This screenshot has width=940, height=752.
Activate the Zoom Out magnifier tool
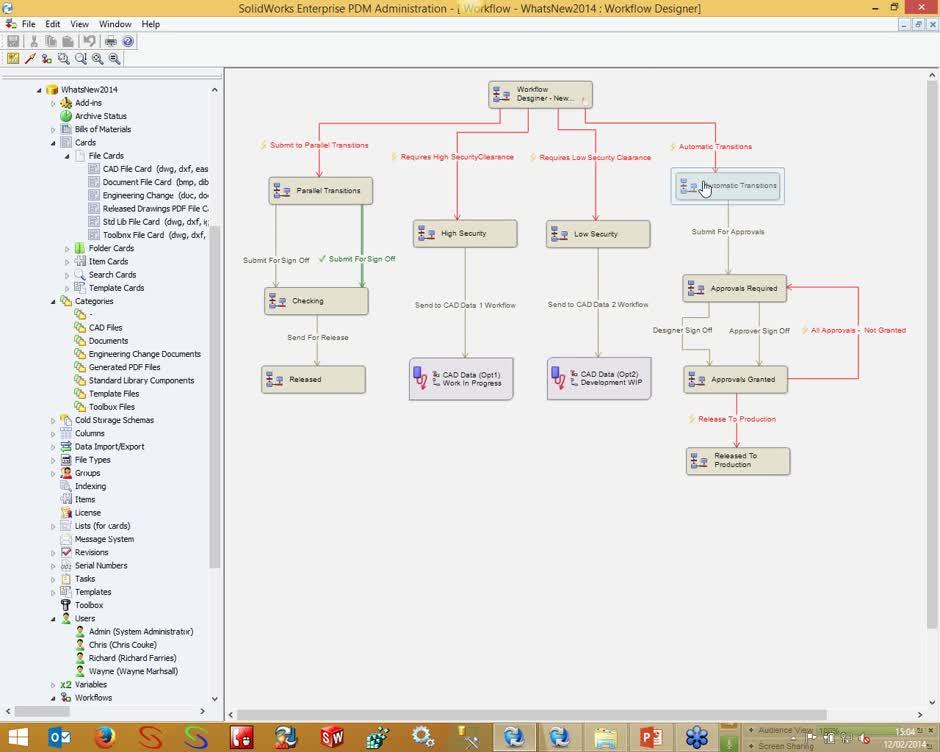coord(112,59)
